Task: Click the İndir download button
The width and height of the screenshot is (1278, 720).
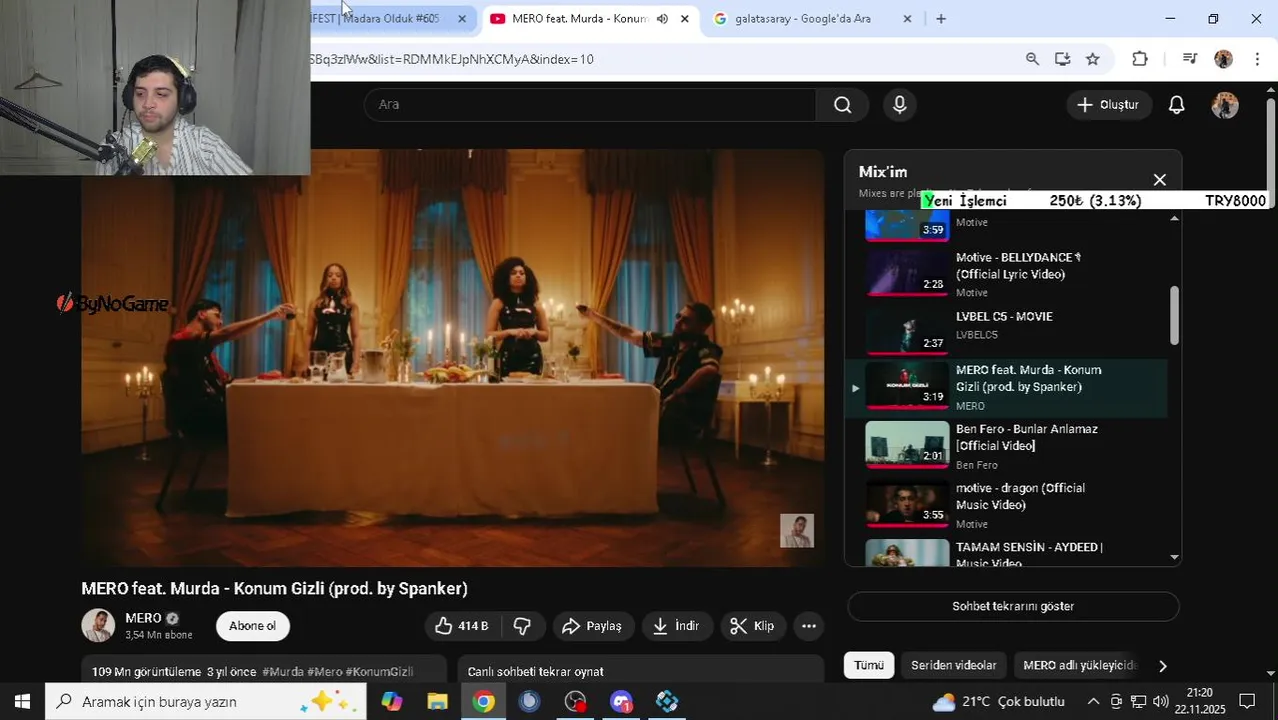Action: click(676, 626)
